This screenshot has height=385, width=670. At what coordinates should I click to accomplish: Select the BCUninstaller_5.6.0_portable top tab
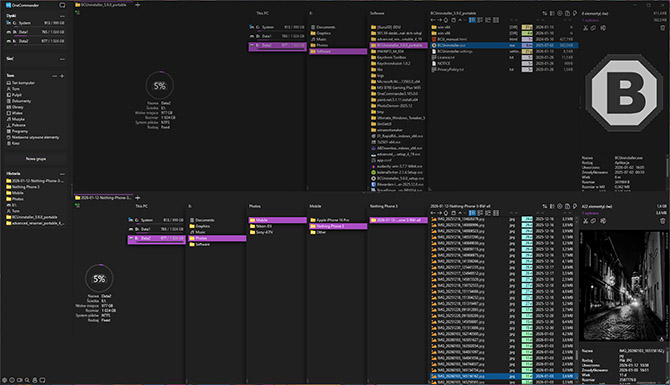tap(103, 5)
